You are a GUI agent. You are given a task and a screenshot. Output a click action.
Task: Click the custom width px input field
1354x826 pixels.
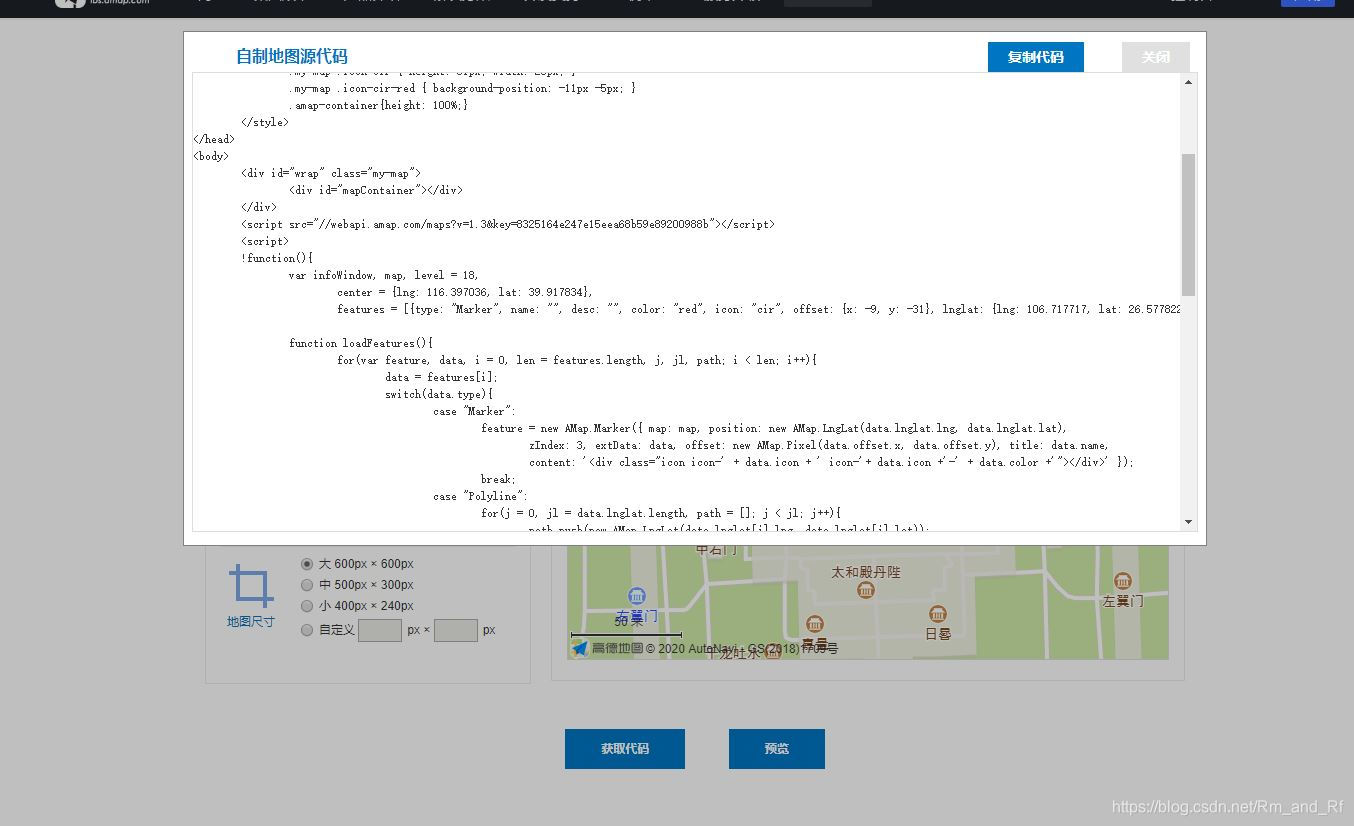(380, 630)
